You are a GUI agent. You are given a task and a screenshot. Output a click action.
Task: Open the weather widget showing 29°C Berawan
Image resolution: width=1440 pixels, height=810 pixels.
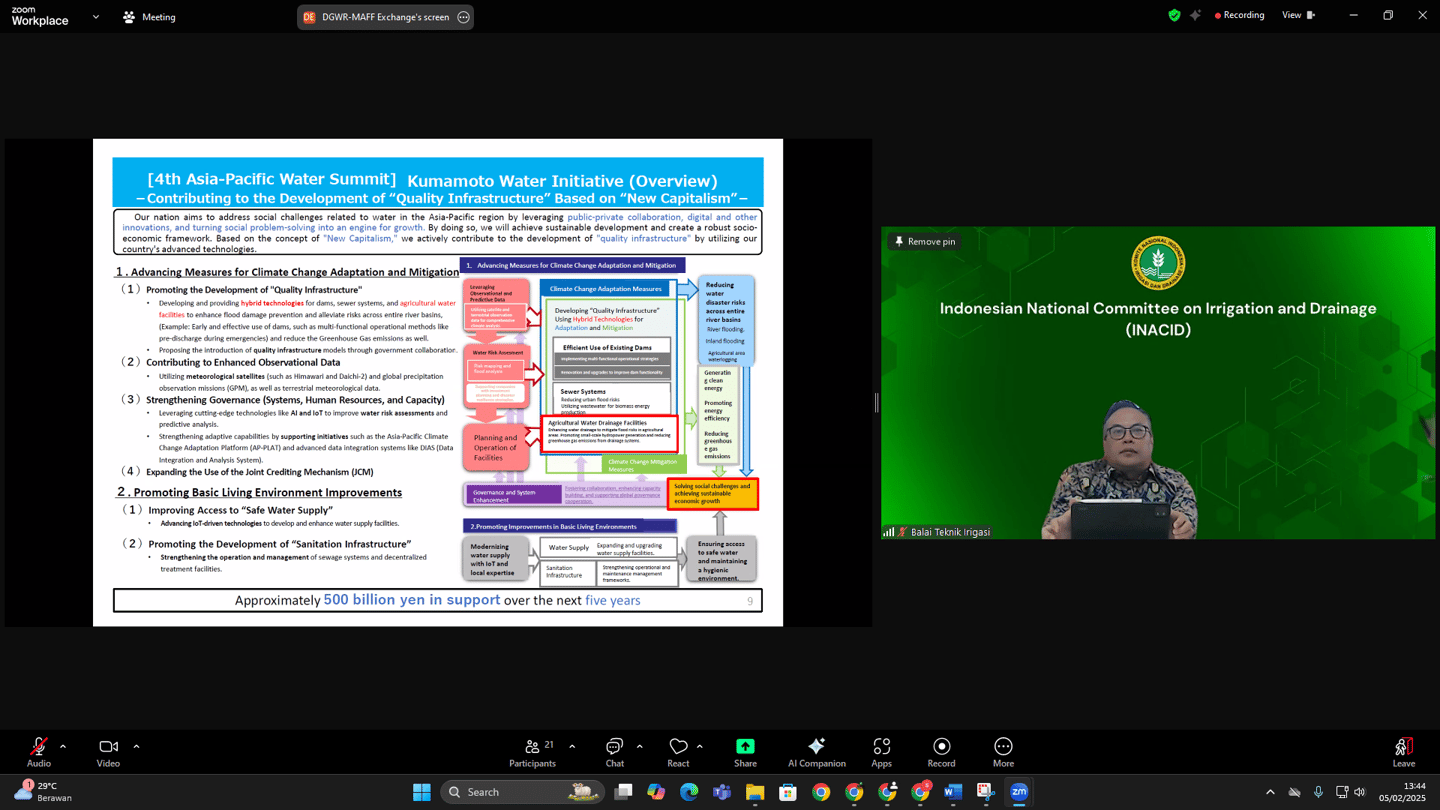coord(45,792)
